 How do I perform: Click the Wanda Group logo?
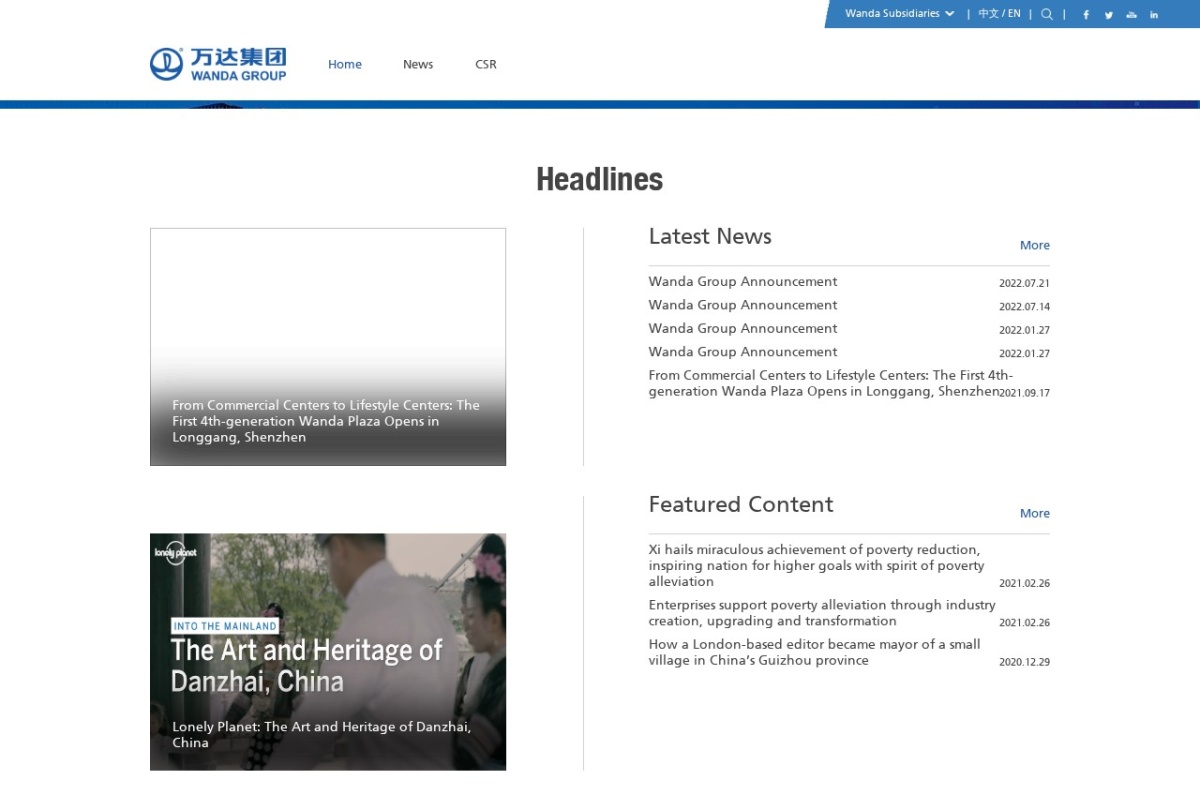[218, 64]
